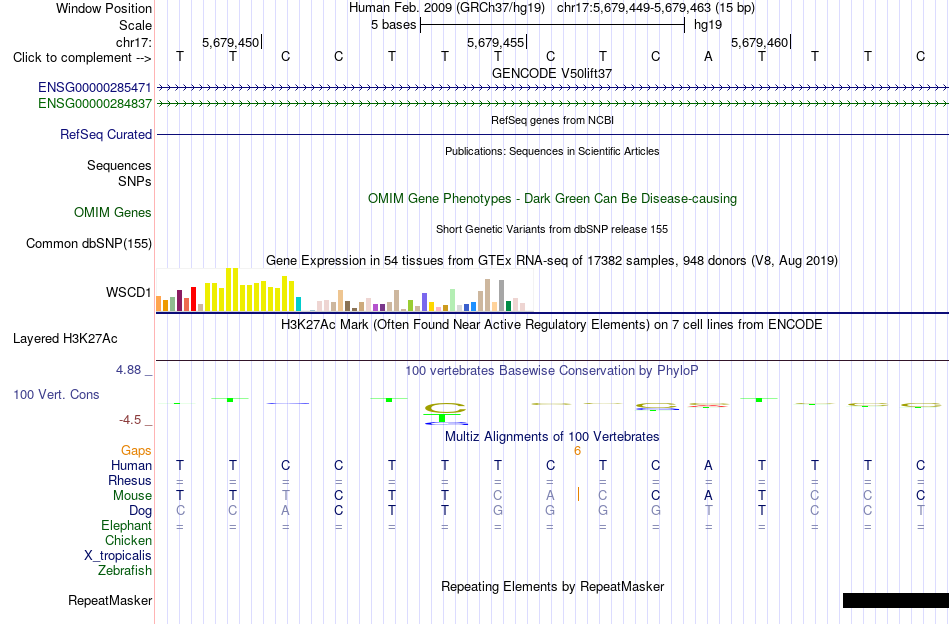Click the ENSG00000285471 gene track label

point(95,88)
